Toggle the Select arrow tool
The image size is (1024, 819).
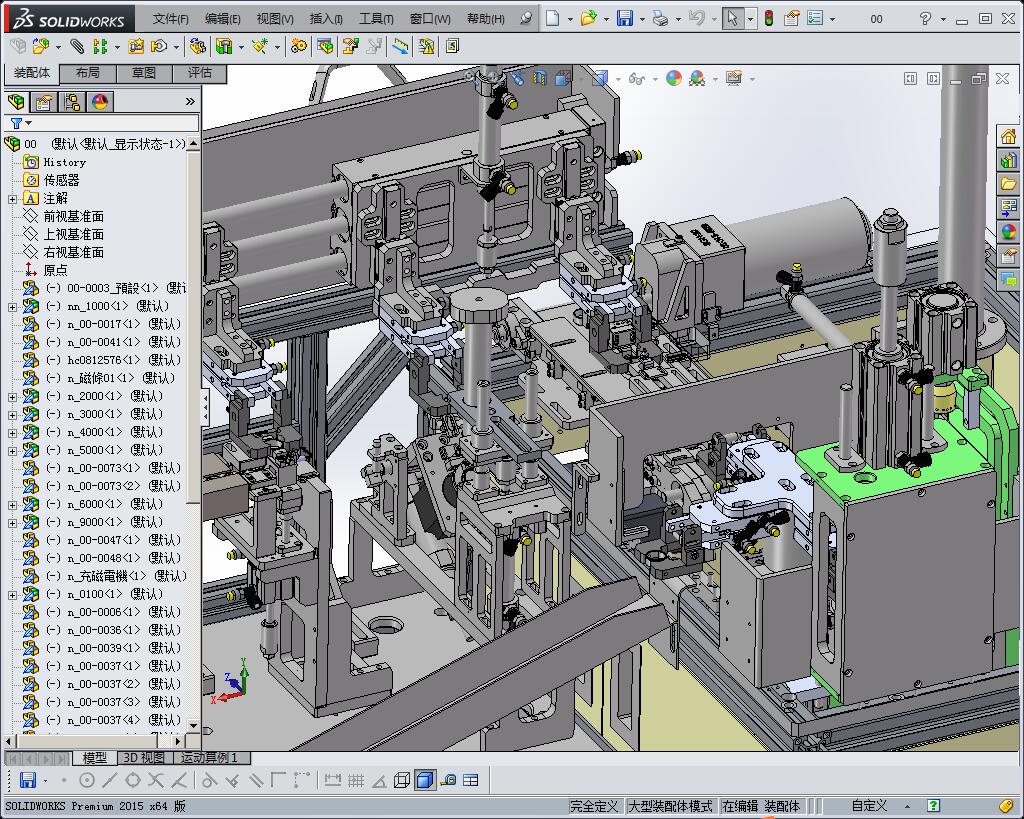point(732,18)
